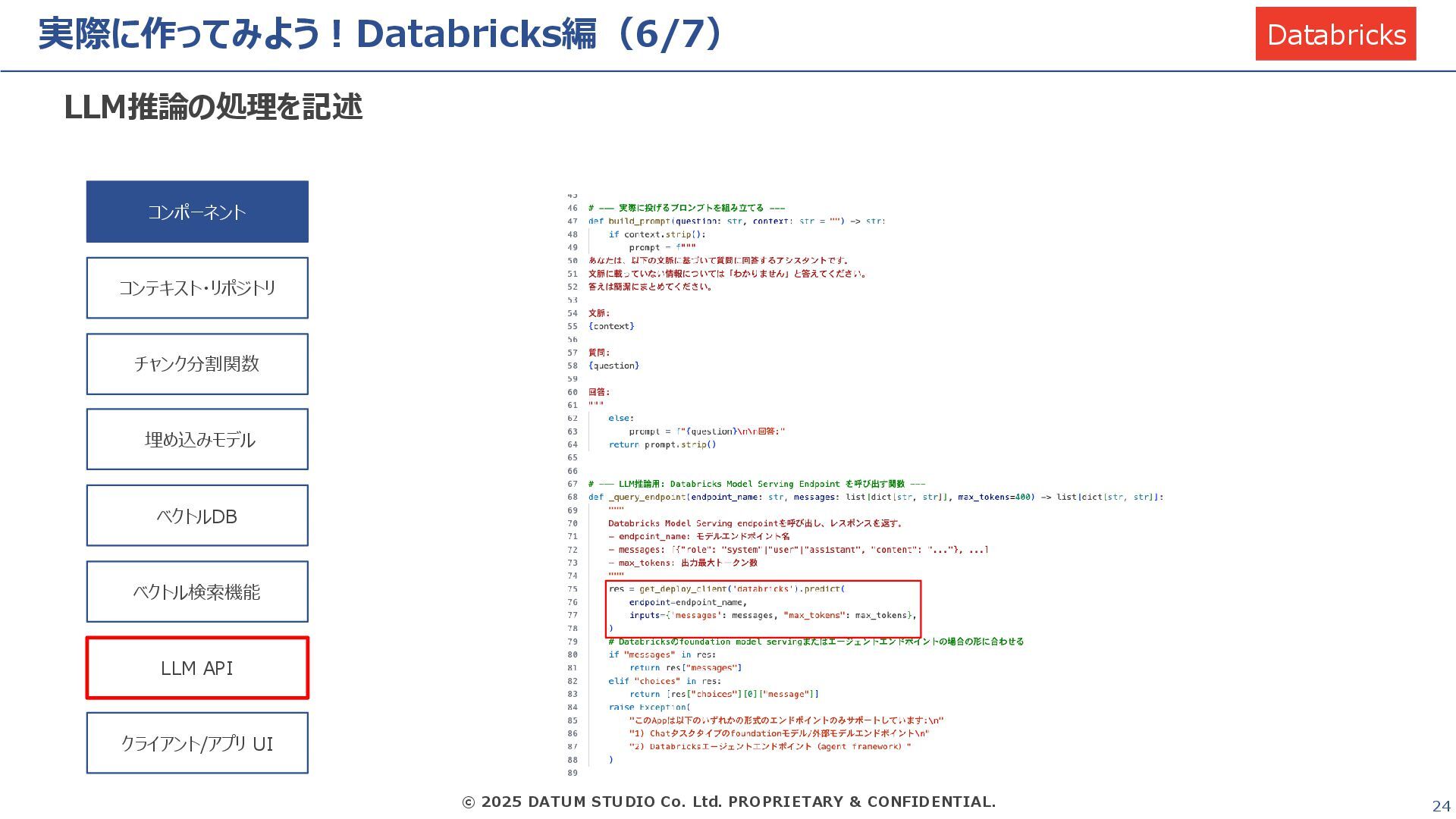Click the チャンク分割関数 box
Screen dimensions: 1456x819
197,364
